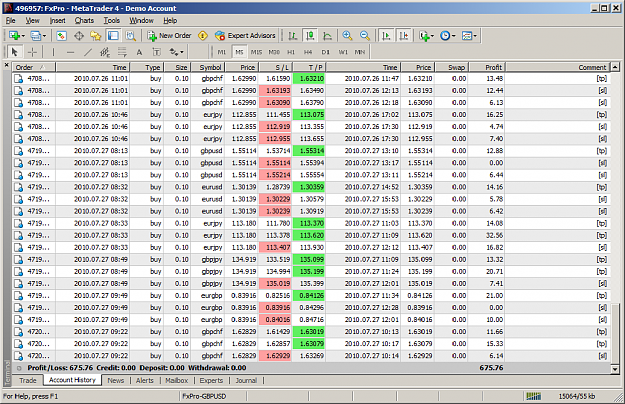625x404 pixels.
Task: Switch to the Trade tab
Action: point(28,380)
